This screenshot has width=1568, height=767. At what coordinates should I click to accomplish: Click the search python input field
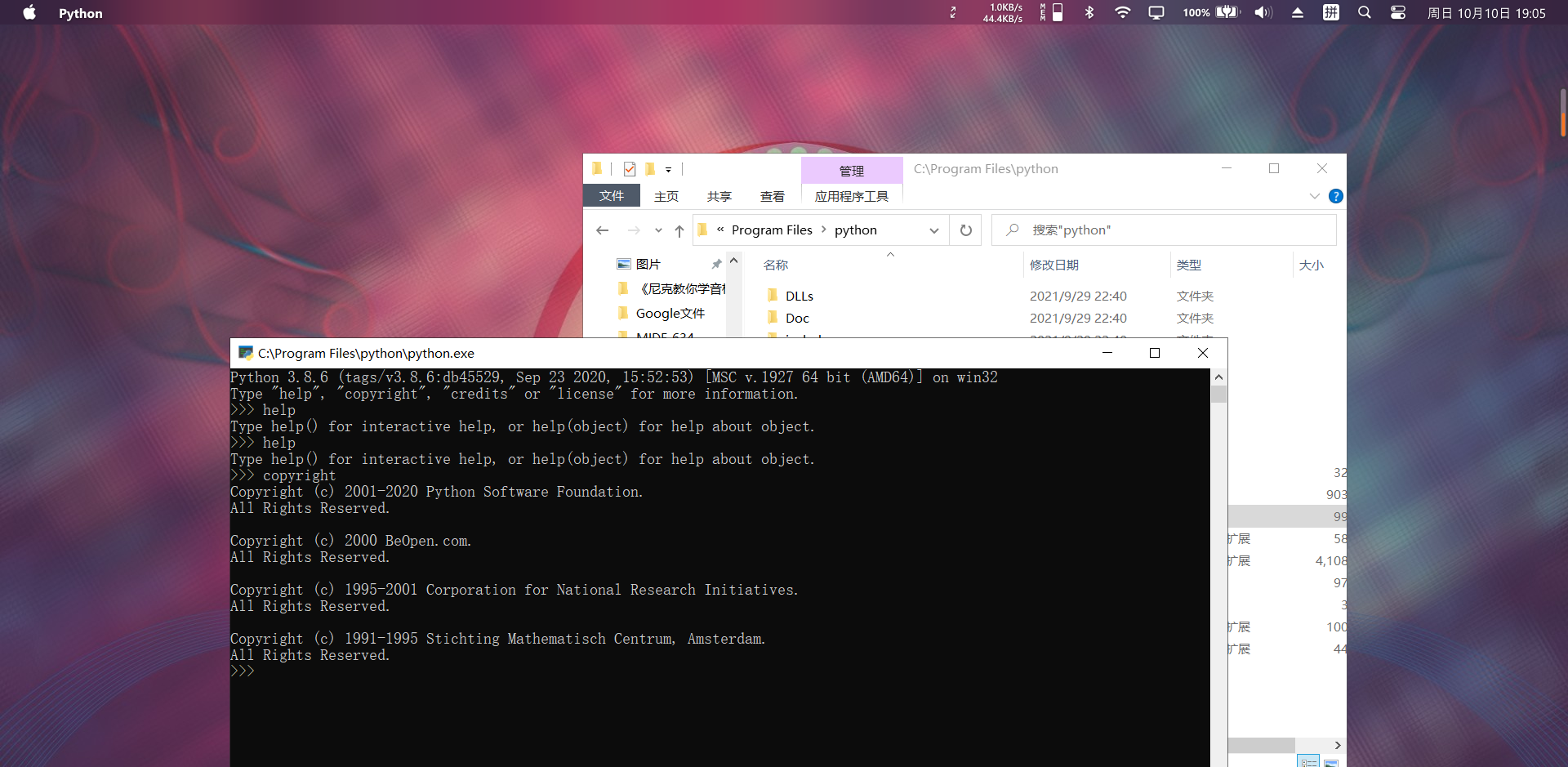[x=1164, y=230]
